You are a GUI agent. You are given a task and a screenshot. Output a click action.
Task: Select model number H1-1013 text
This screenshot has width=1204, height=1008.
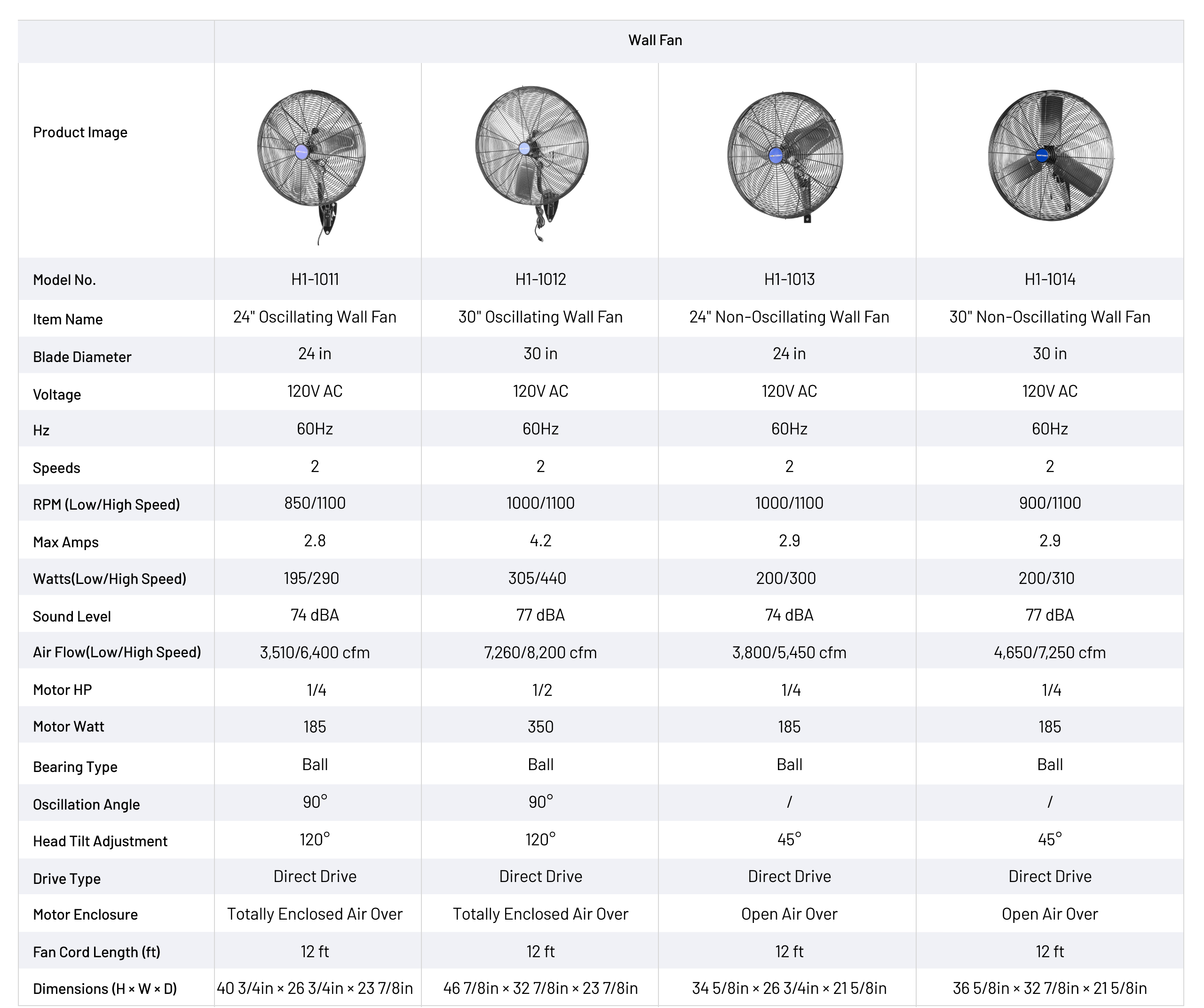click(x=789, y=279)
